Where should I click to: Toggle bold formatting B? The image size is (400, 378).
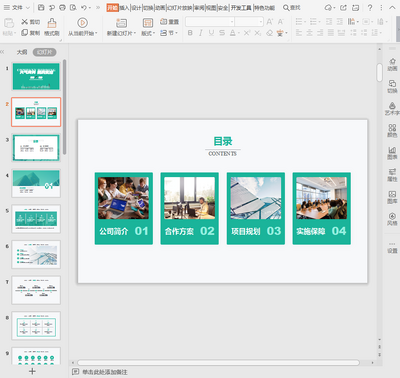click(x=190, y=33)
